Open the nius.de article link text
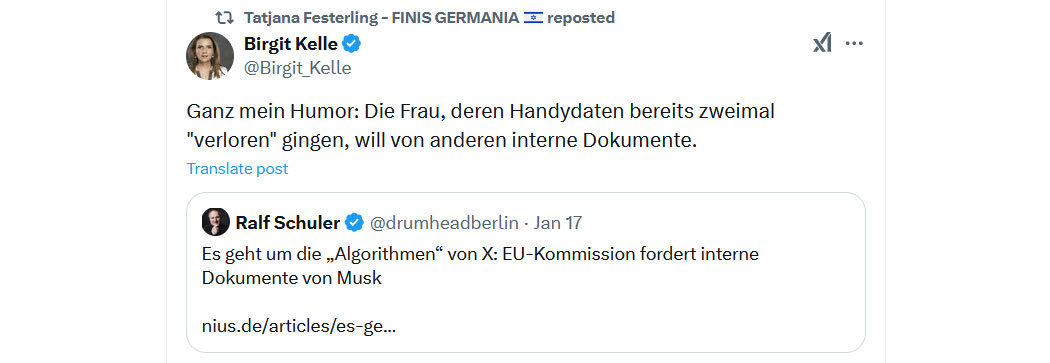 click(299, 328)
